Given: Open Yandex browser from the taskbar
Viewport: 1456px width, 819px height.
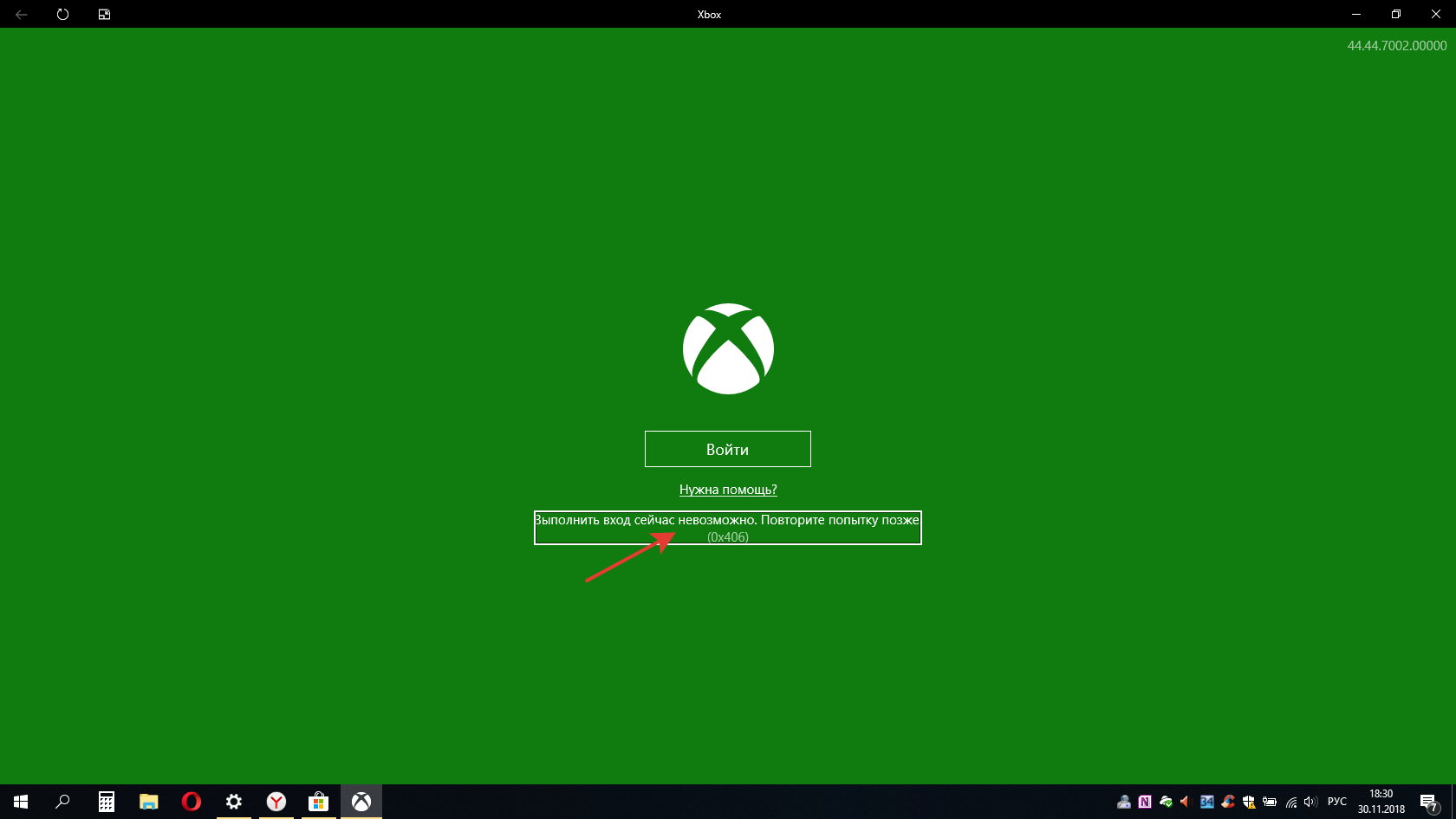Looking at the screenshot, I should coord(276,802).
